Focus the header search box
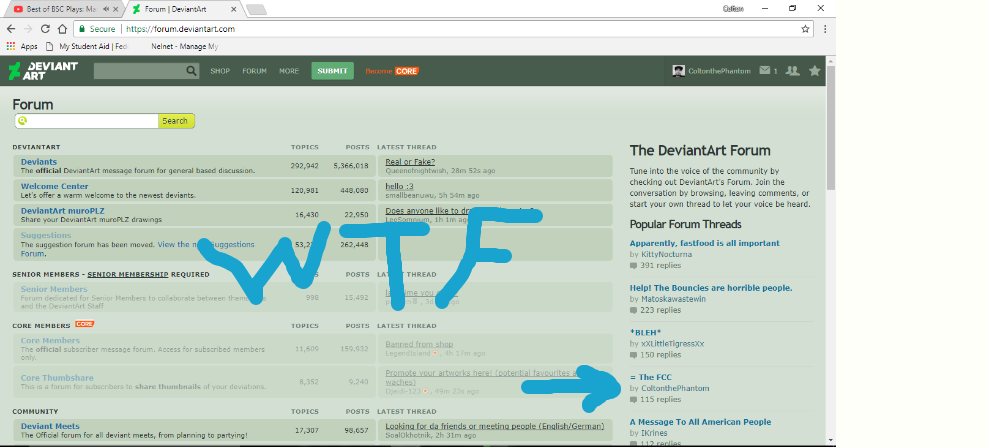 point(139,71)
